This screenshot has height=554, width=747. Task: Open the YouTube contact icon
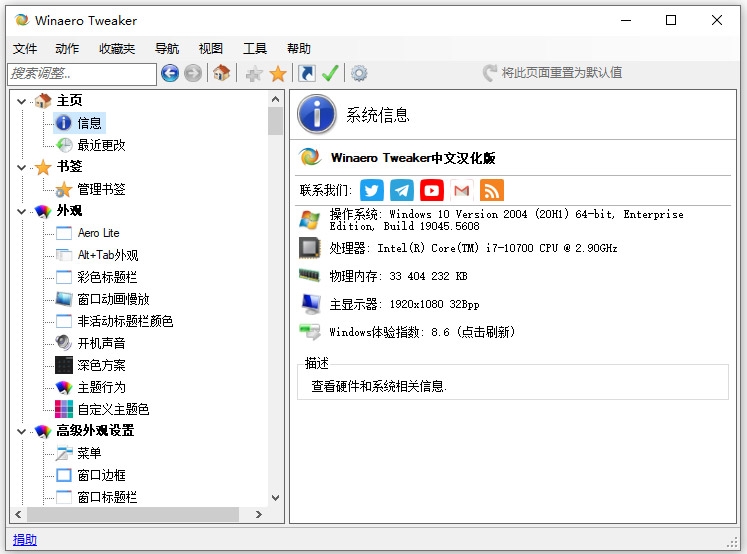432,190
